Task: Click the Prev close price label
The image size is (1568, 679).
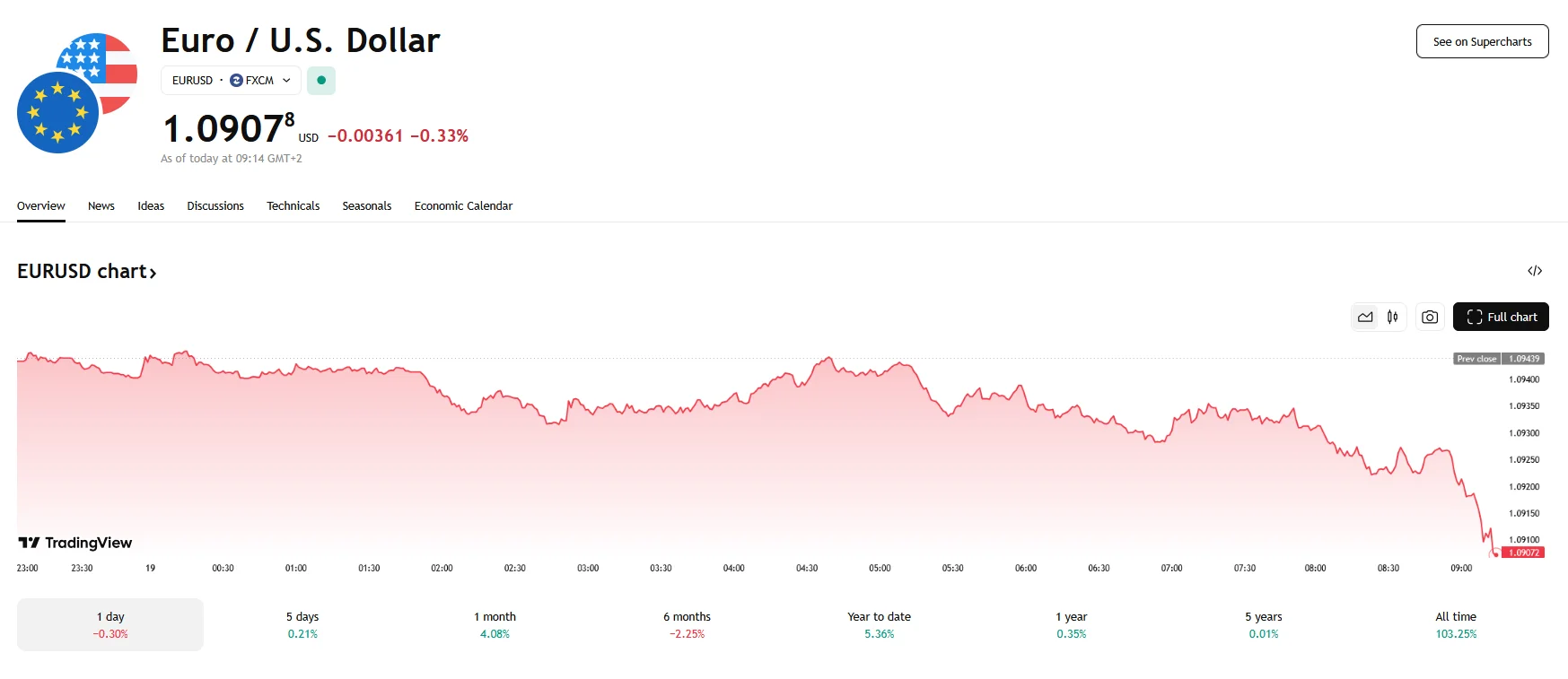Action: point(1499,359)
